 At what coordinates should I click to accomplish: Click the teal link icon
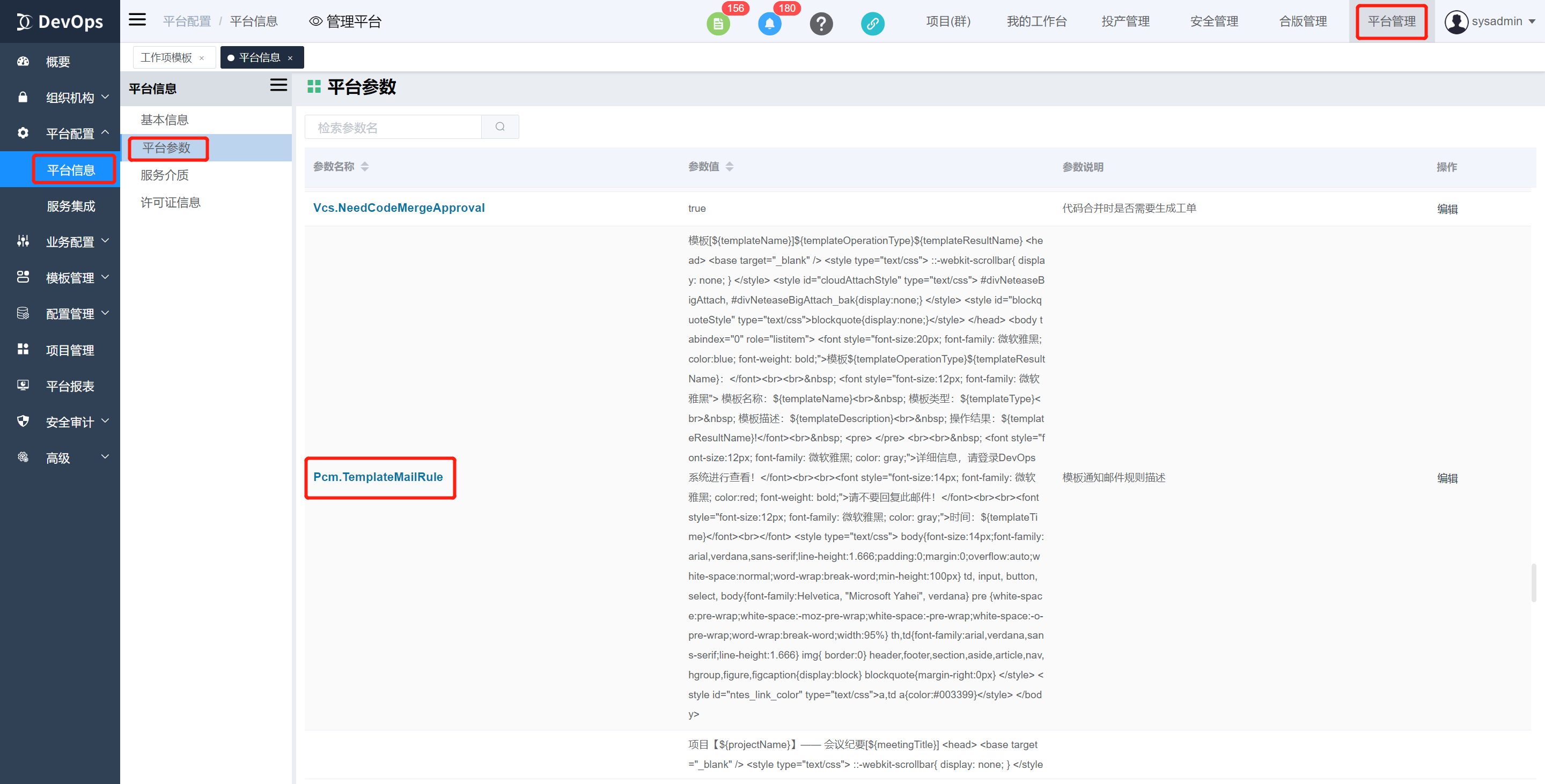point(873,24)
